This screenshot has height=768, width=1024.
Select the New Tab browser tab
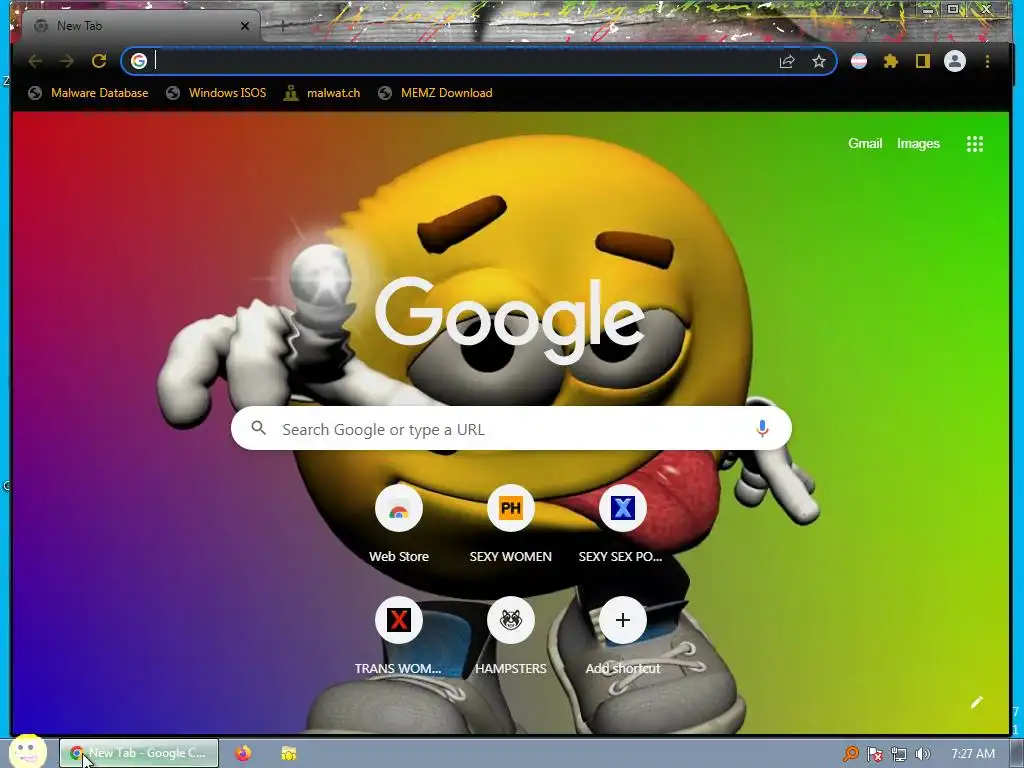pos(141,26)
